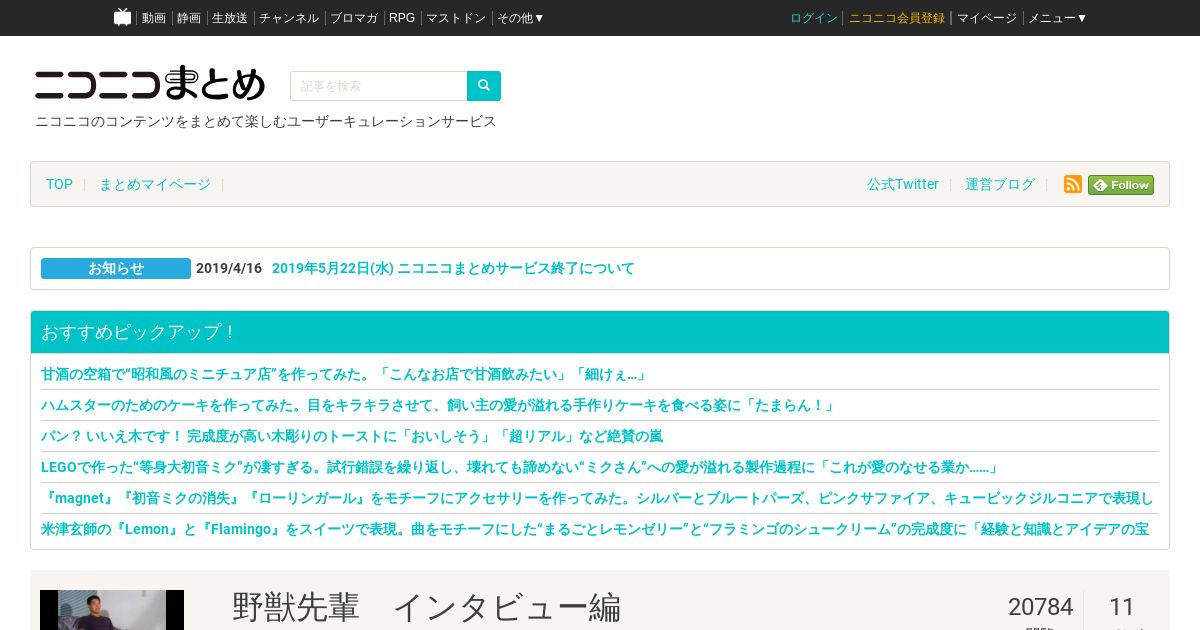Click ニコニコ会員登録 link
Screen dimensions: 1200x630
pyautogui.click(x=897, y=18)
